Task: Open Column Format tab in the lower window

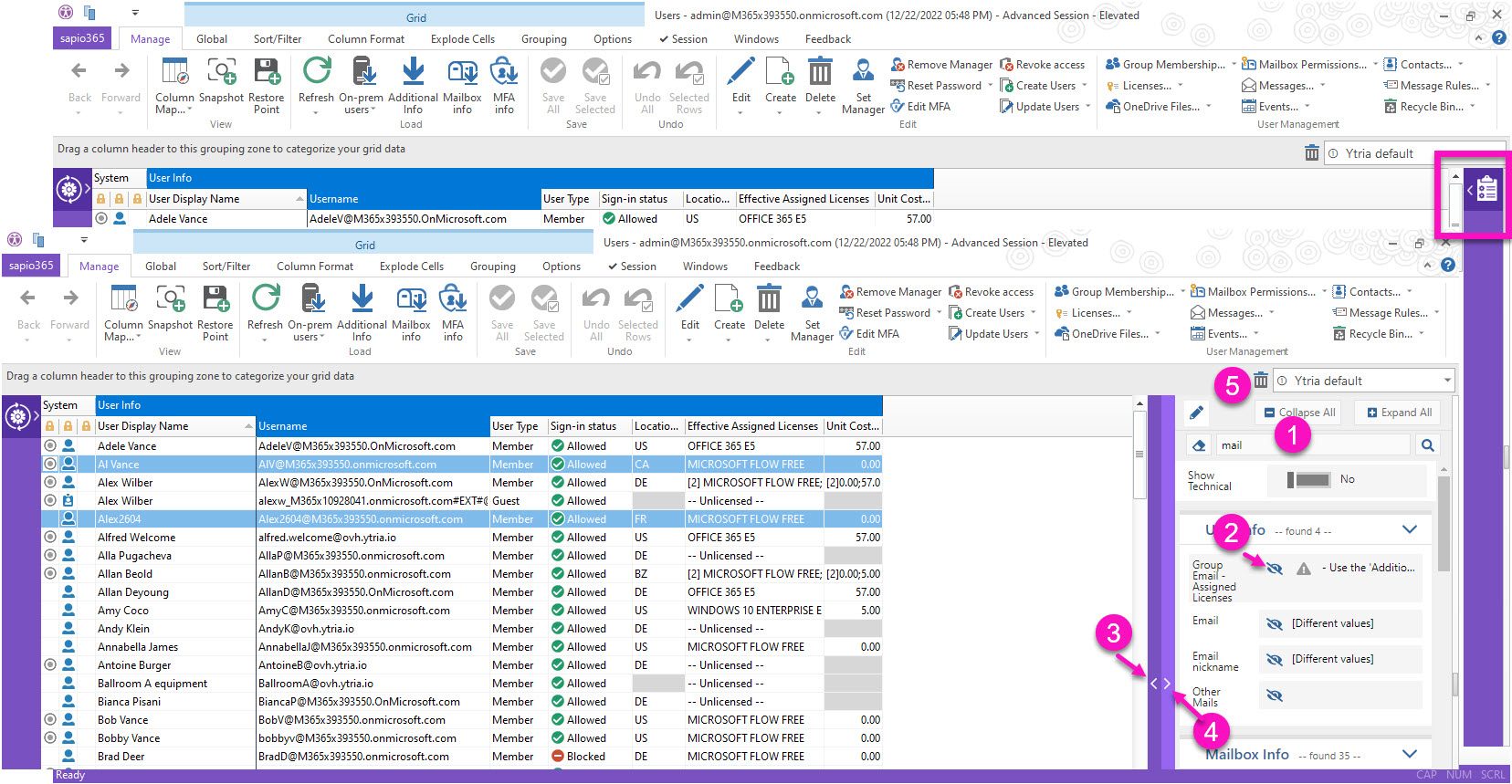Action: click(x=315, y=267)
